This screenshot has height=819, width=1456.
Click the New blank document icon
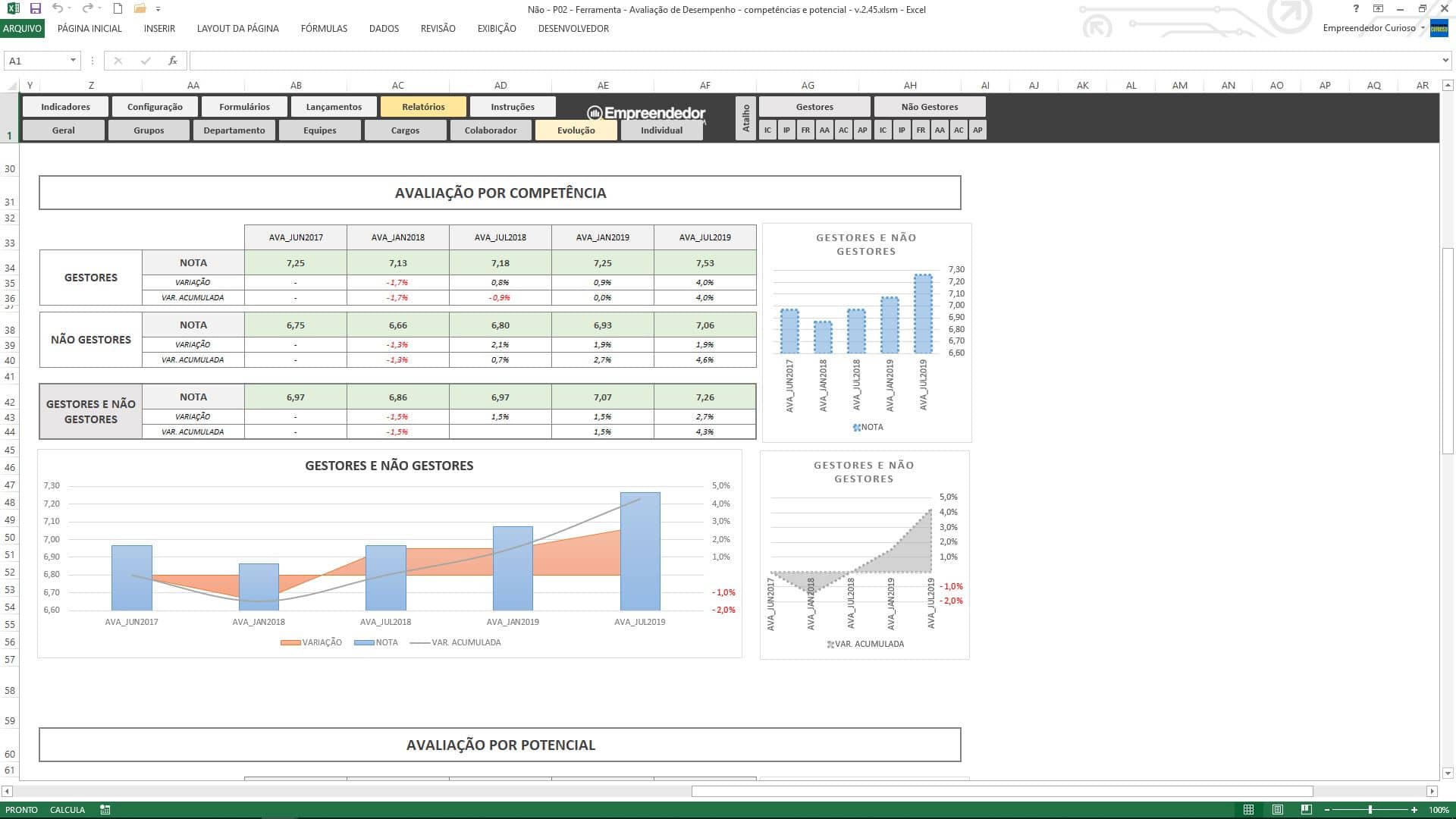tap(118, 9)
